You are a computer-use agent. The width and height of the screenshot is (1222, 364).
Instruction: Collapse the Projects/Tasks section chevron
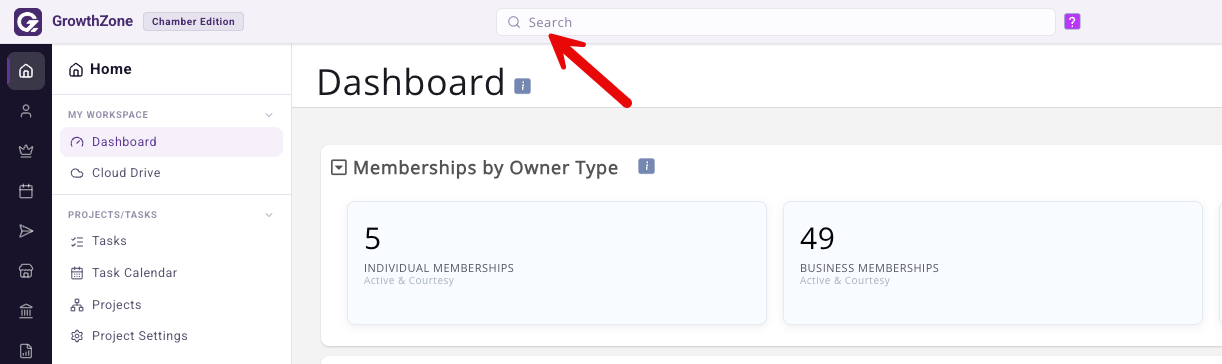[x=269, y=215]
